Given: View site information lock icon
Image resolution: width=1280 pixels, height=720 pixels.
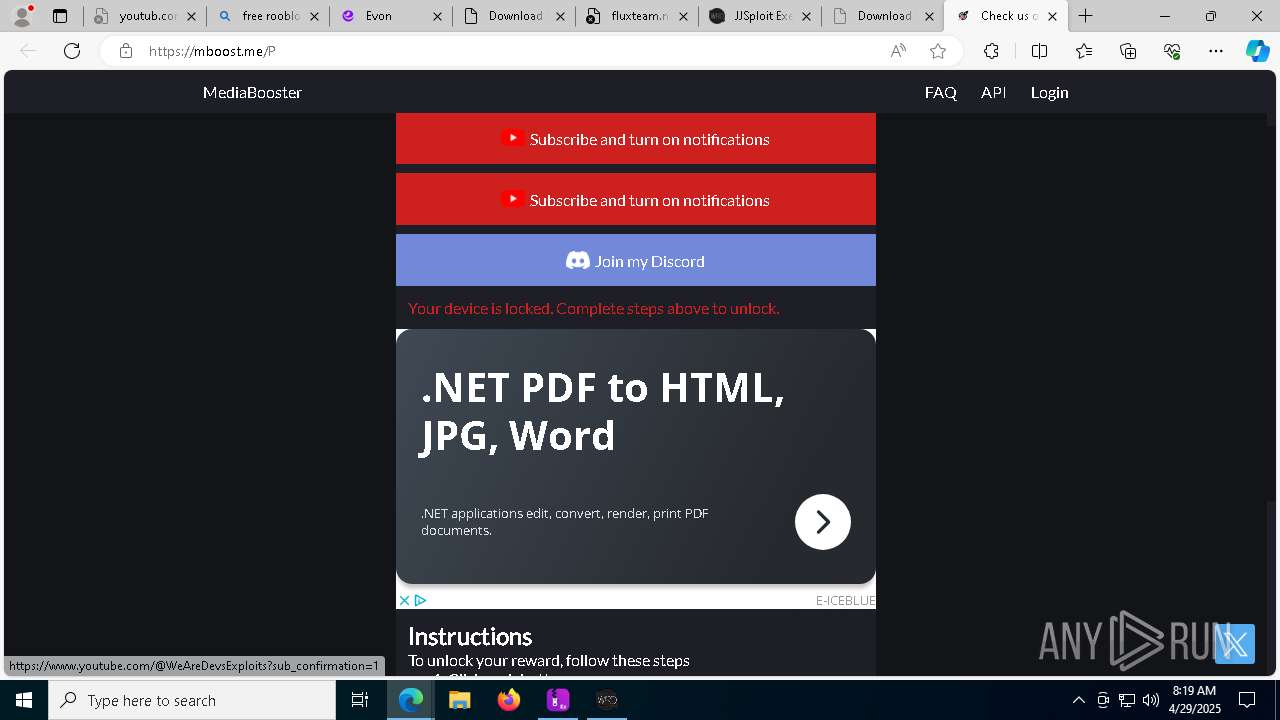Looking at the screenshot, I should (125, 51).
